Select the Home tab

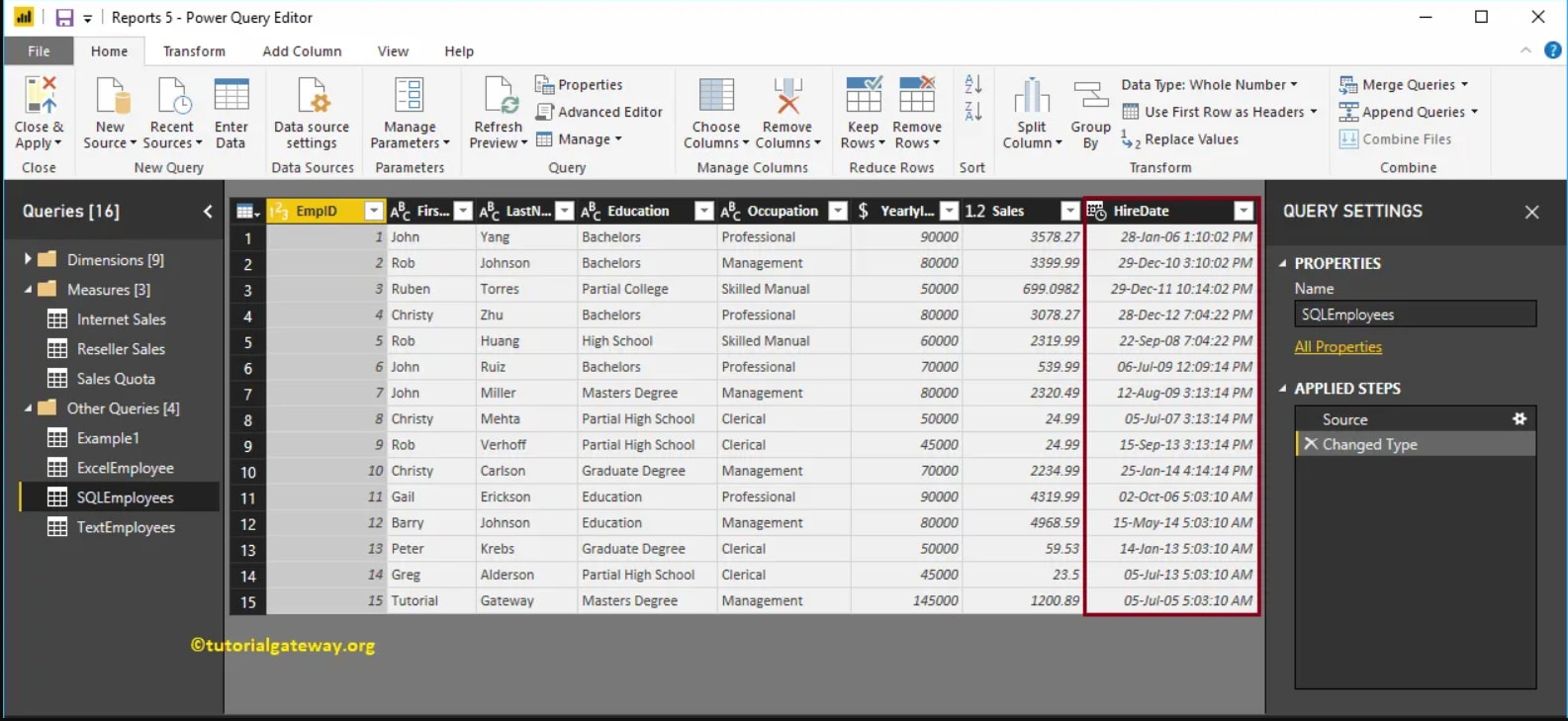pos(109,51)
